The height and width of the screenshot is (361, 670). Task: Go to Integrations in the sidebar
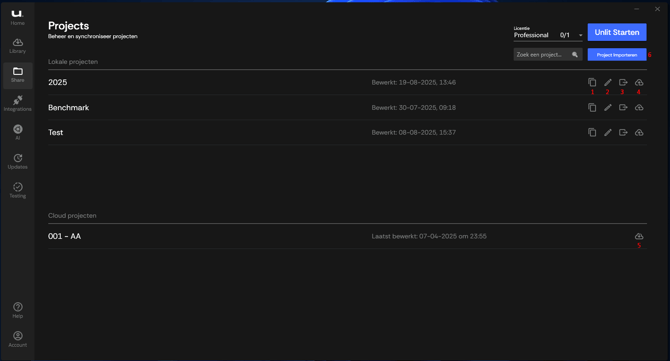pos(18,104)
